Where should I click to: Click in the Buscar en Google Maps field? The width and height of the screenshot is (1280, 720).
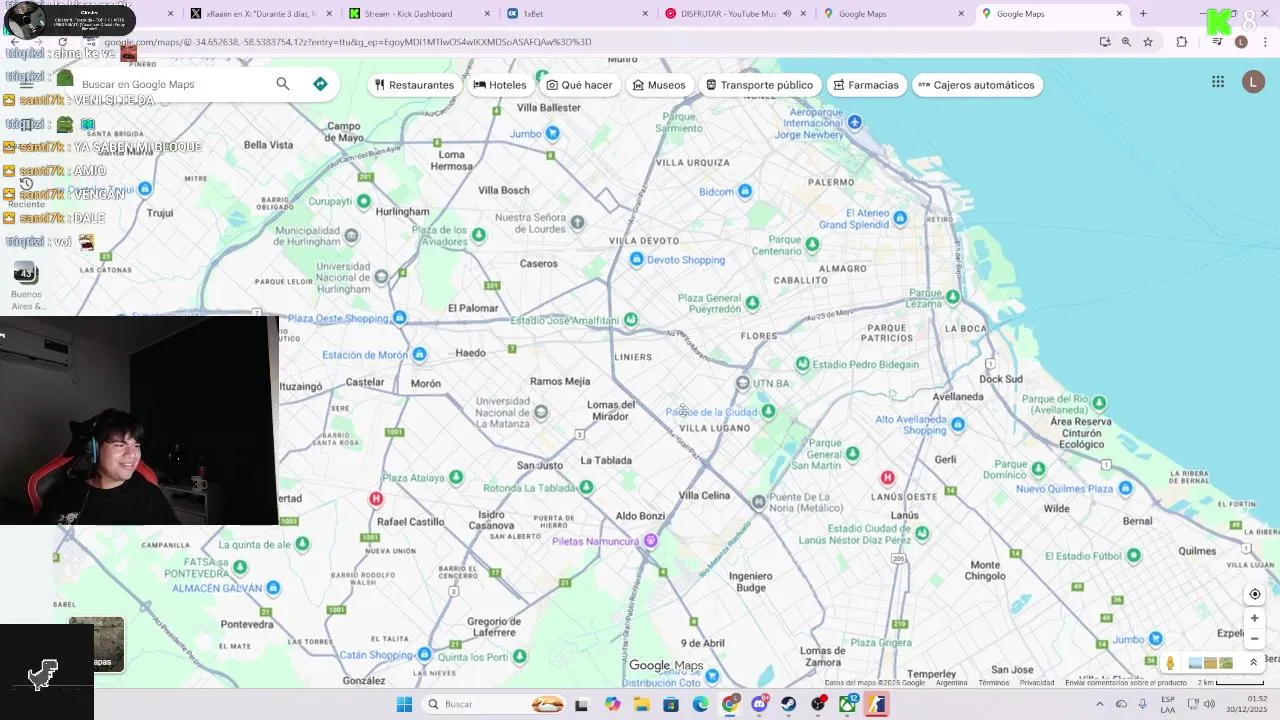(x=175, y=85)
